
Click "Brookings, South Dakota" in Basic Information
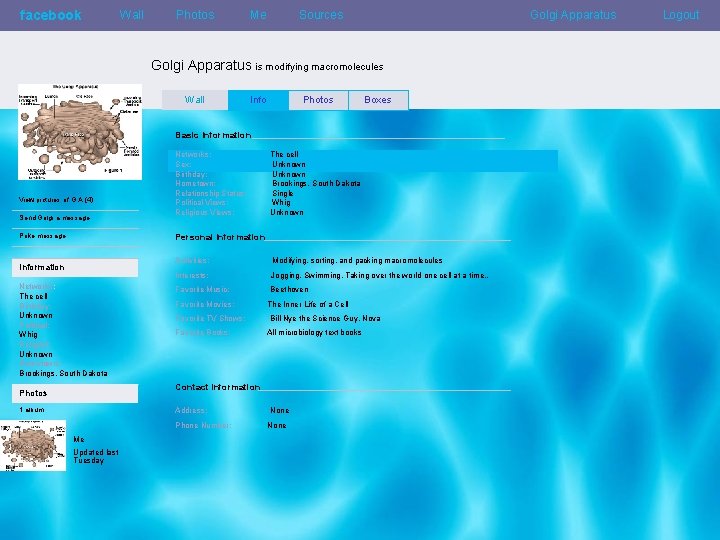pyautogui.click(x=316, y=184)
